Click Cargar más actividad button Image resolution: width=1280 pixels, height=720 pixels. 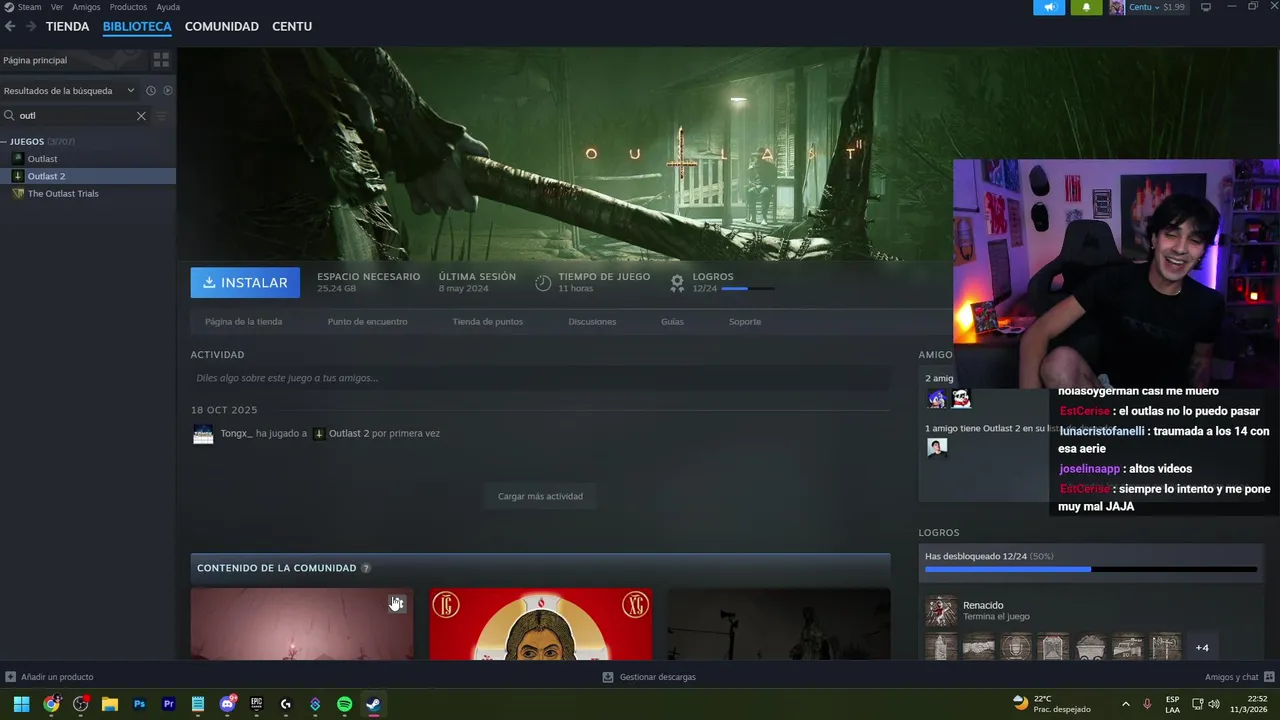[540, 496]
